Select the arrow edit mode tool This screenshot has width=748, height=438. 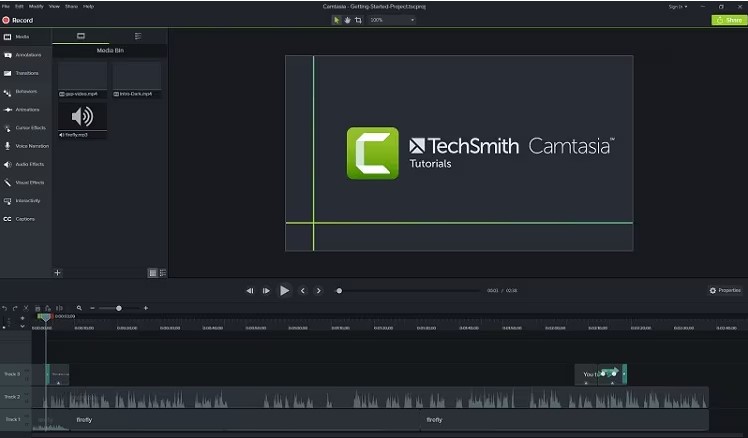336,20
